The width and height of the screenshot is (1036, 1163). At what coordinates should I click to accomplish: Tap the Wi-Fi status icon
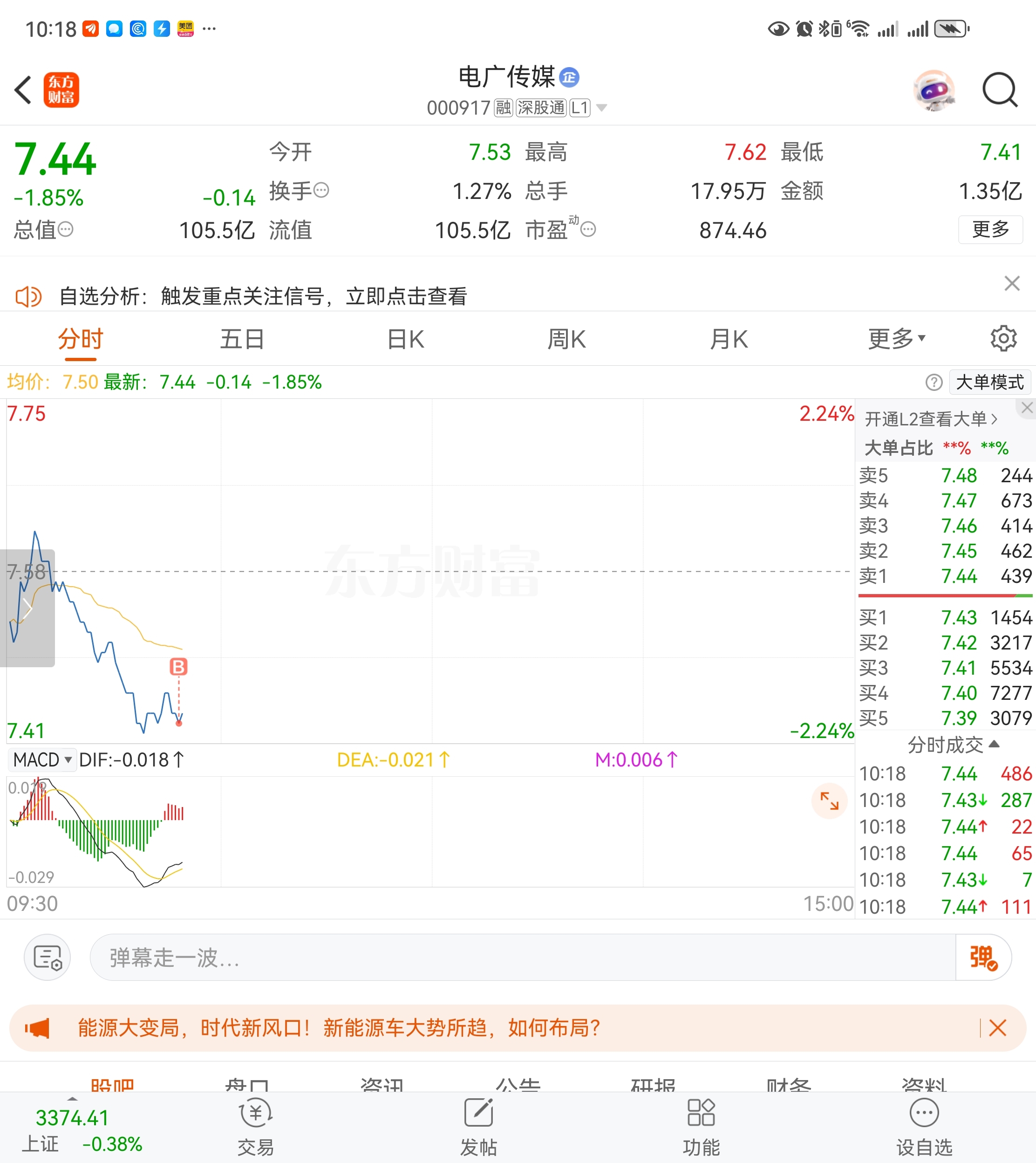859,28
